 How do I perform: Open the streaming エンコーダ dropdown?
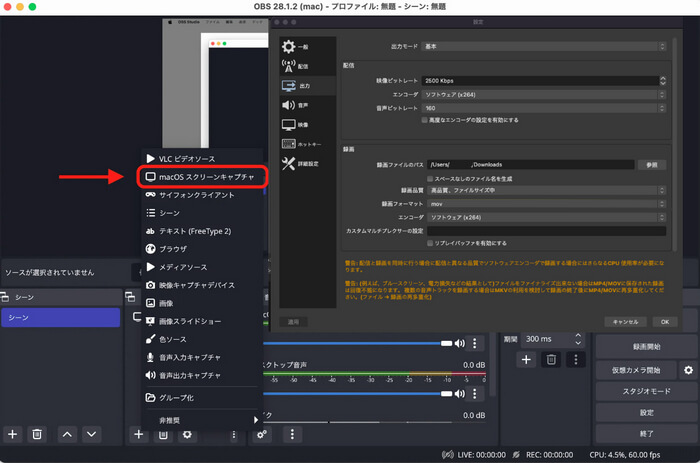pos(543,95)
